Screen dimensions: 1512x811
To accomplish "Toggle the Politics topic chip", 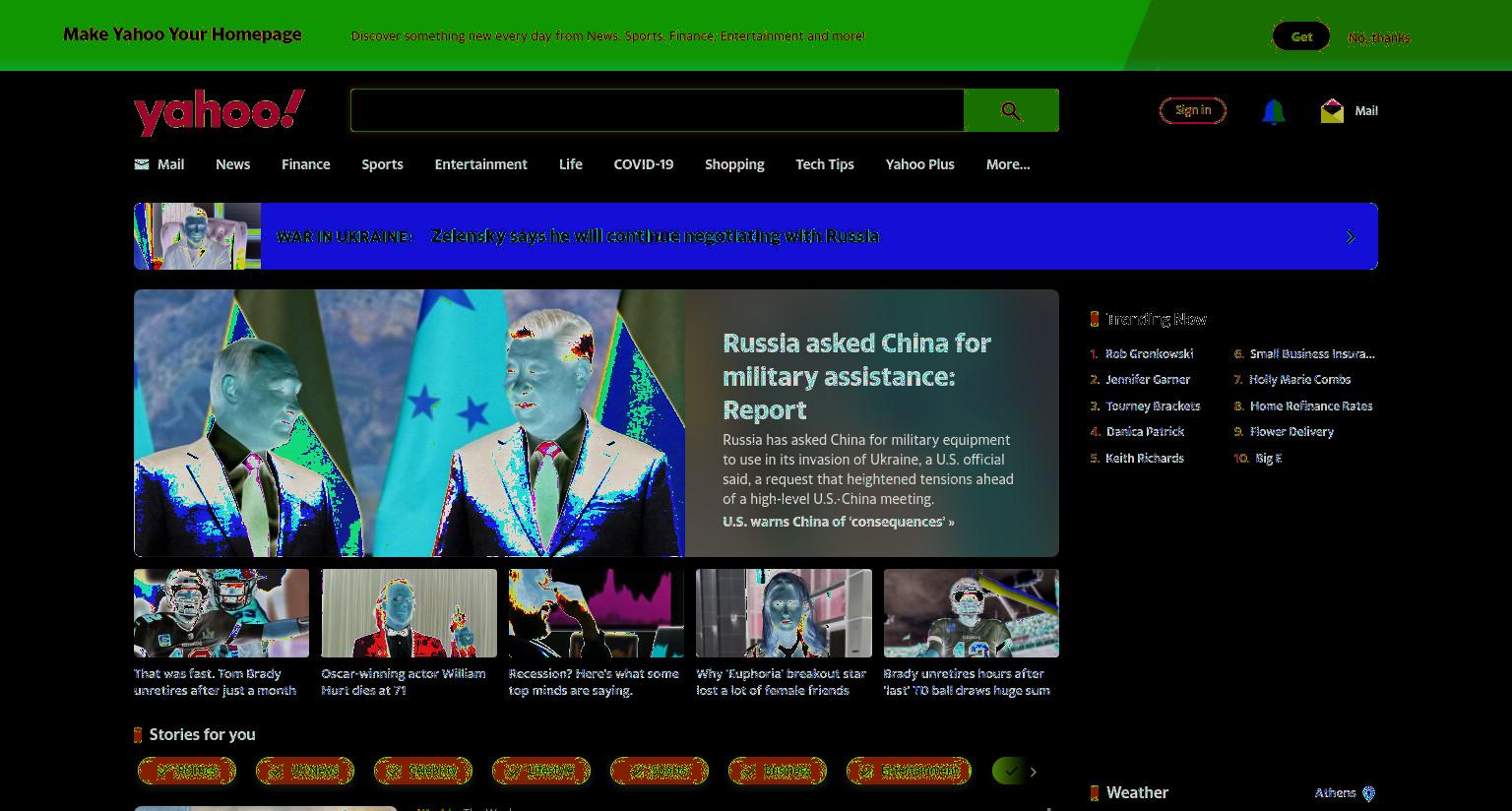I will click(187, 771).
